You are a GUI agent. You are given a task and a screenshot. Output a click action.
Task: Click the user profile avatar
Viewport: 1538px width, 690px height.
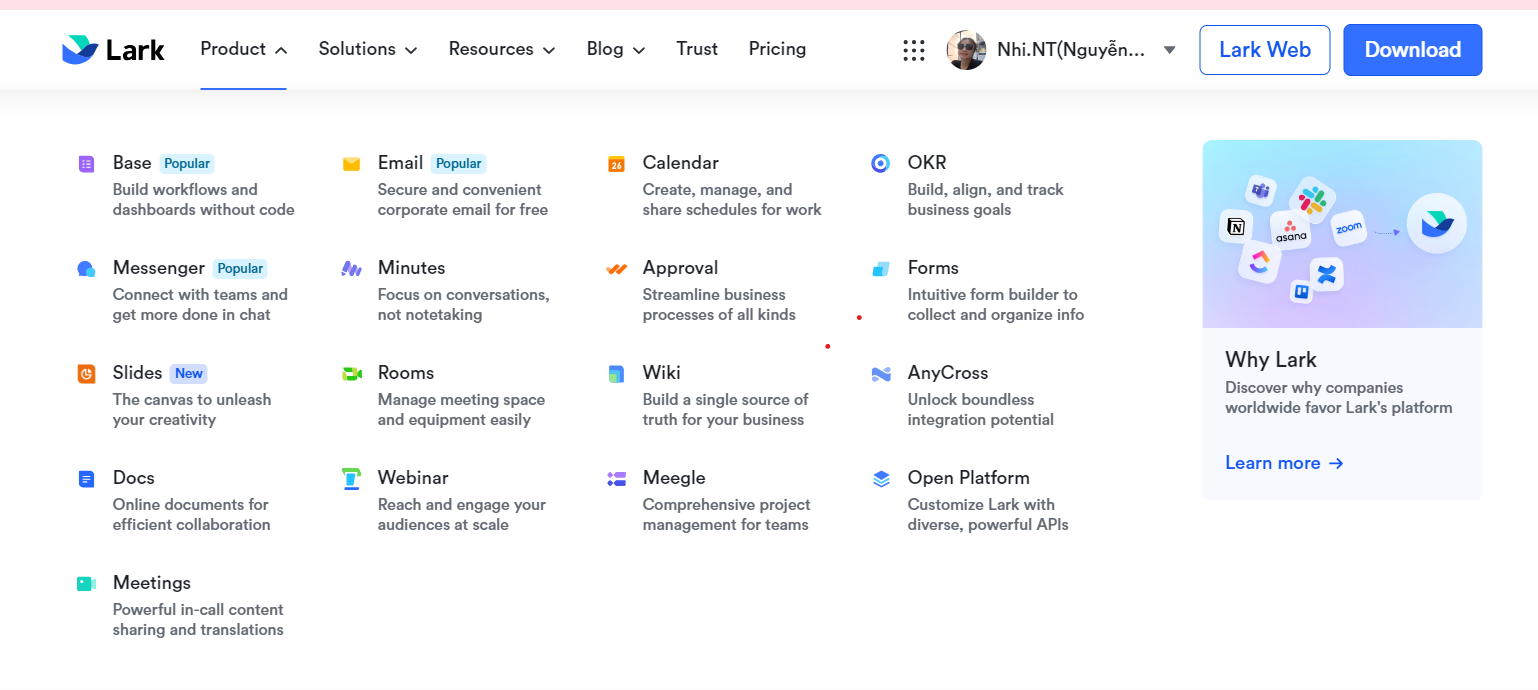966,50
